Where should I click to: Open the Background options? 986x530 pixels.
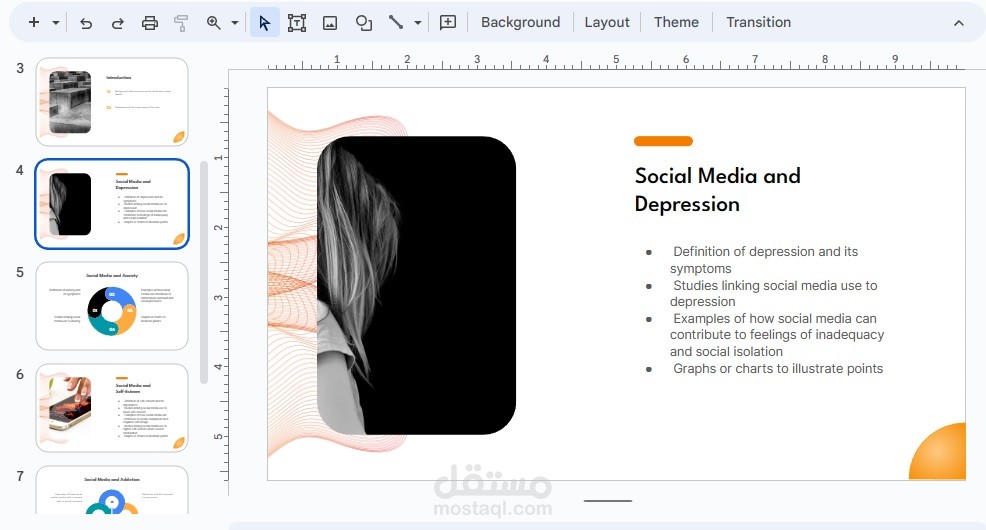(x=520, y=23)
